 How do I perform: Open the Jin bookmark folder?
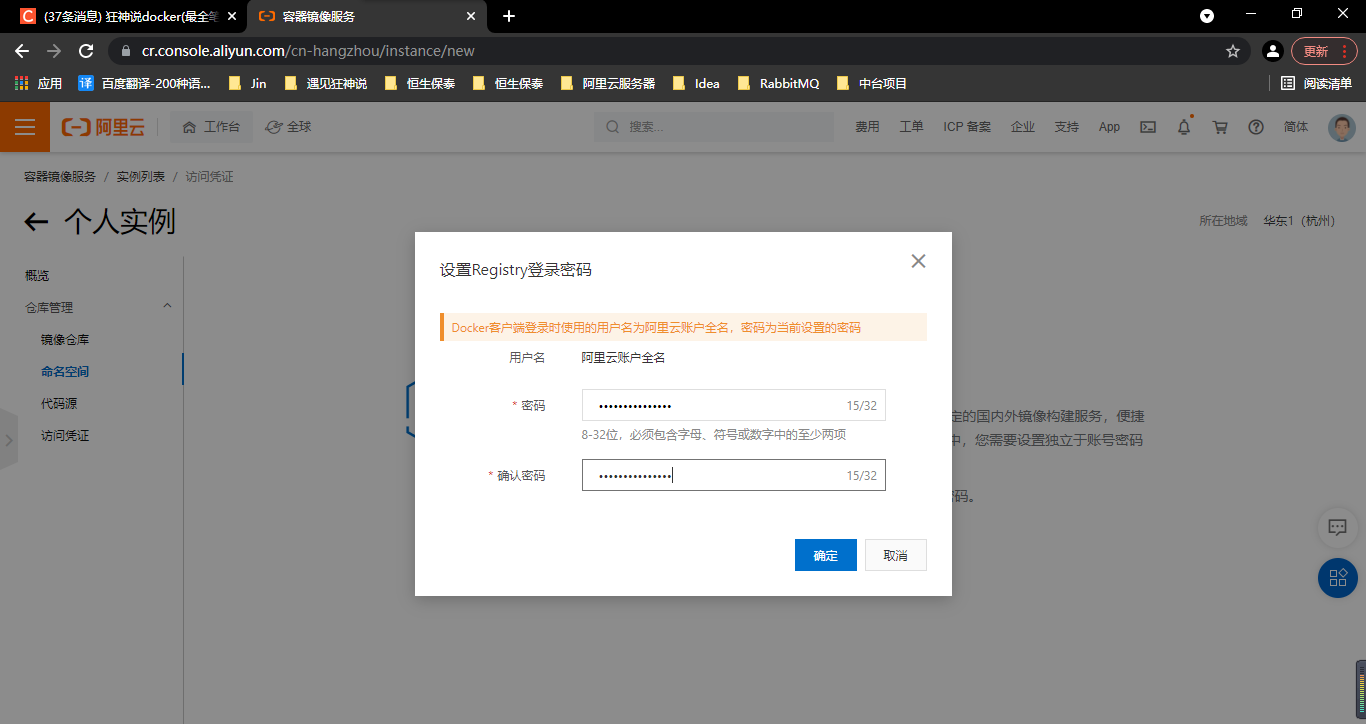click(x=248, y=83)
